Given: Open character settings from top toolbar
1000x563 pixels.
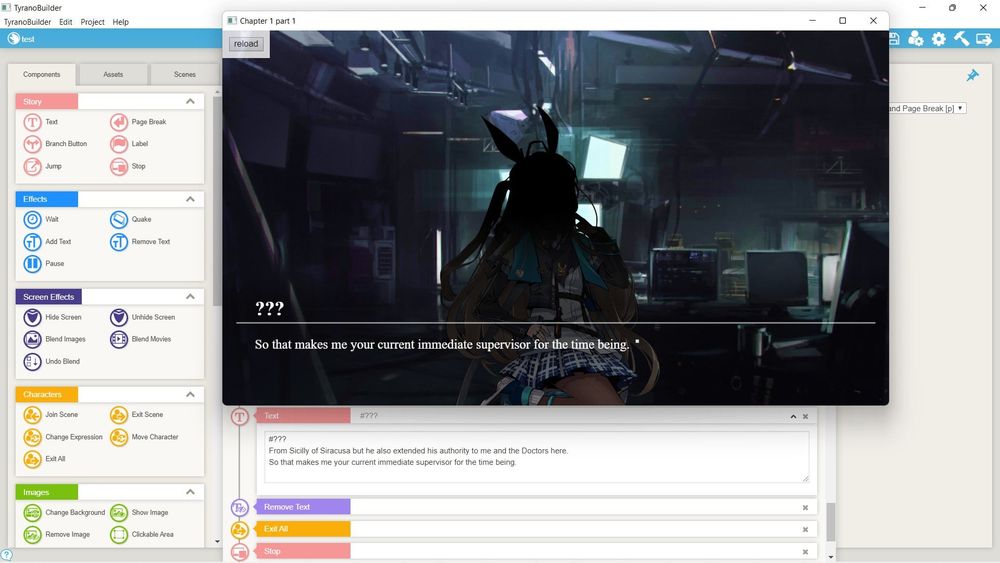Looking at the screenshot, I should (916, 39).
